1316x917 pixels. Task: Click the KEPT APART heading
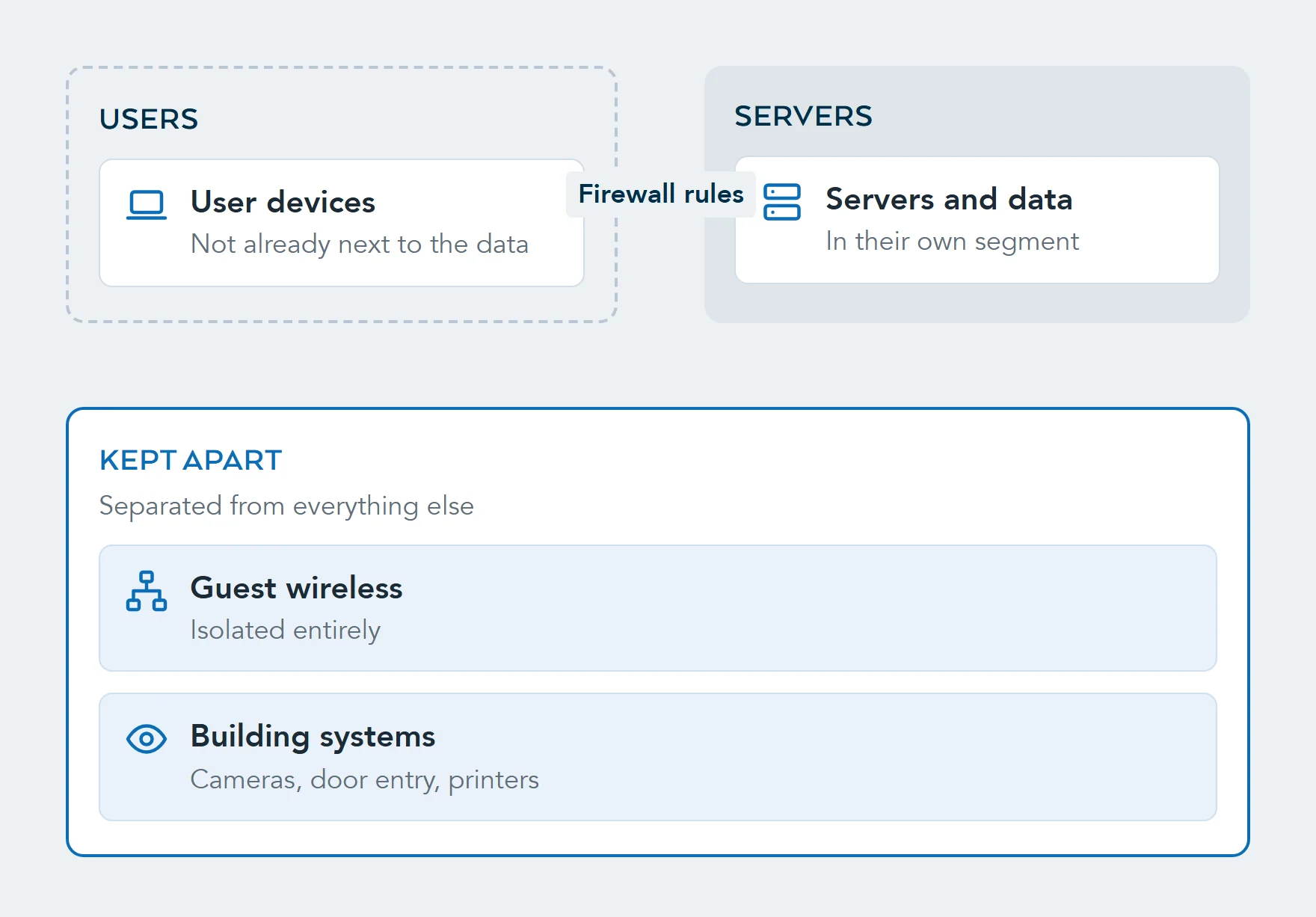(191, 460)
